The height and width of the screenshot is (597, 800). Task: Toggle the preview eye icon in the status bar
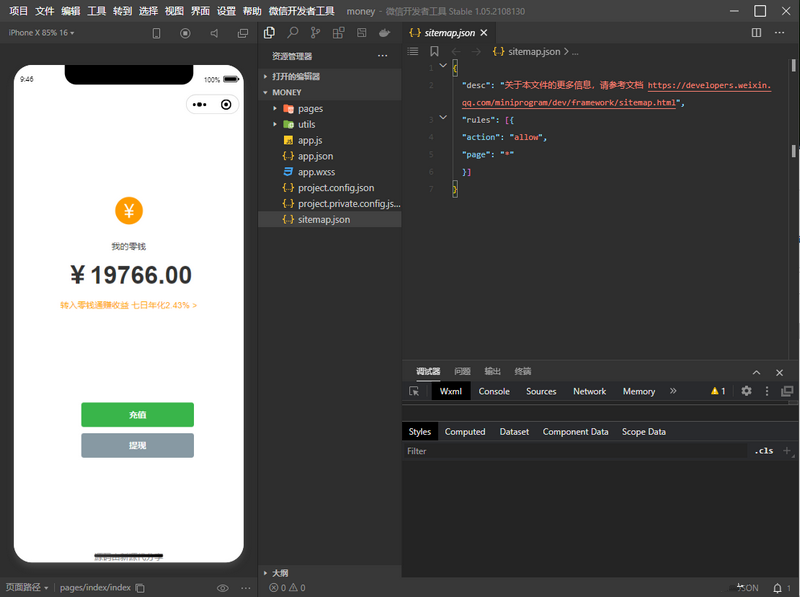222,588
